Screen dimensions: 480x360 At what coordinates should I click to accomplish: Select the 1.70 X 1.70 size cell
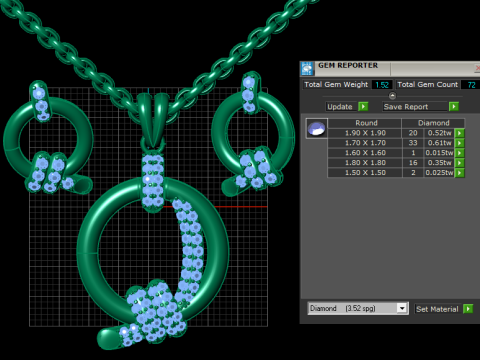tap(365, 143)
